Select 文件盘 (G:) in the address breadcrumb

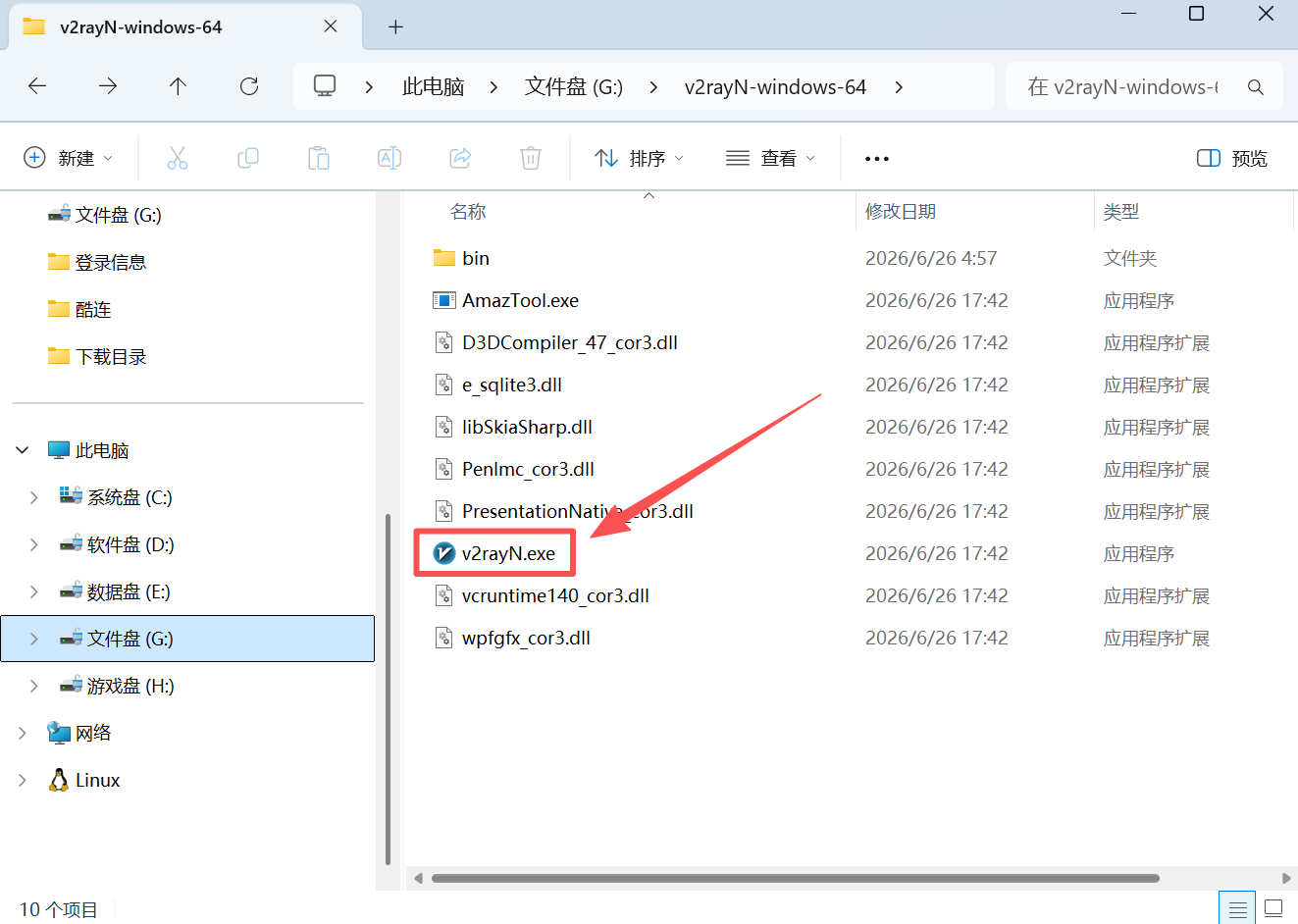[574, 87]
